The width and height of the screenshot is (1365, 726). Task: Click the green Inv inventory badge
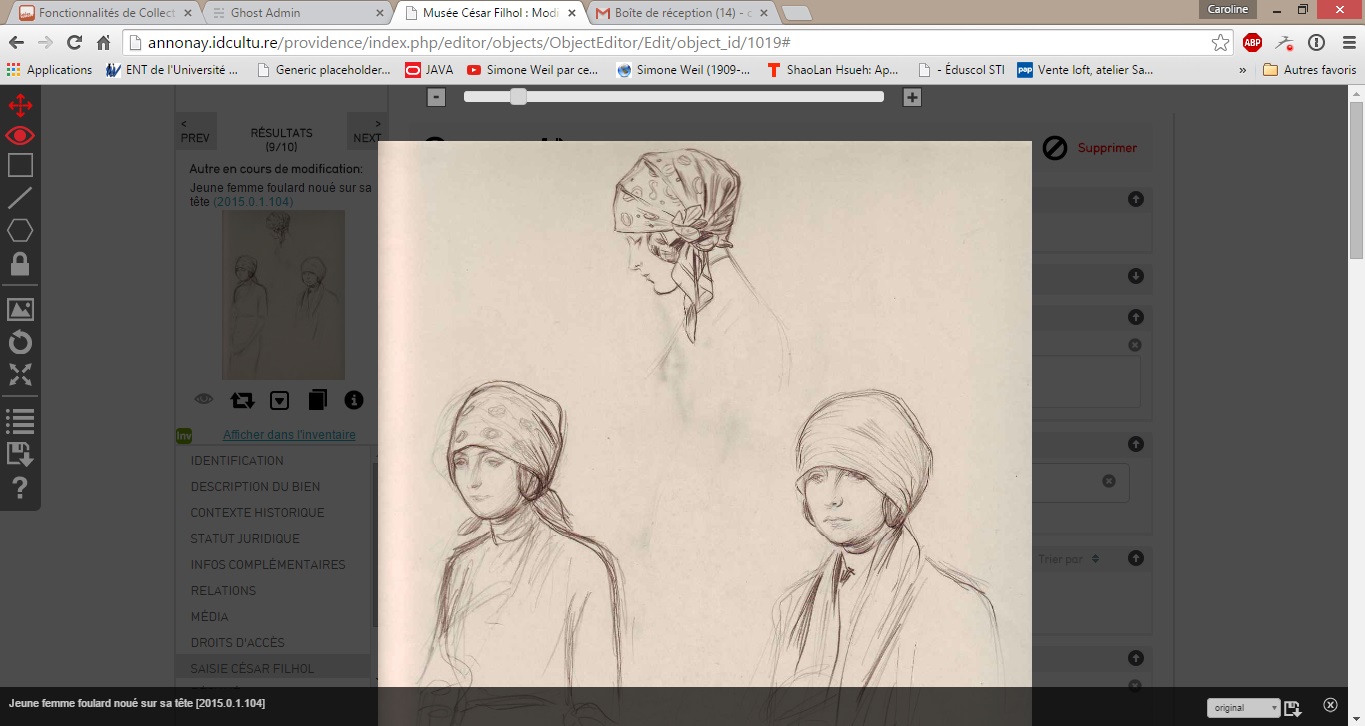click(184, 436)
